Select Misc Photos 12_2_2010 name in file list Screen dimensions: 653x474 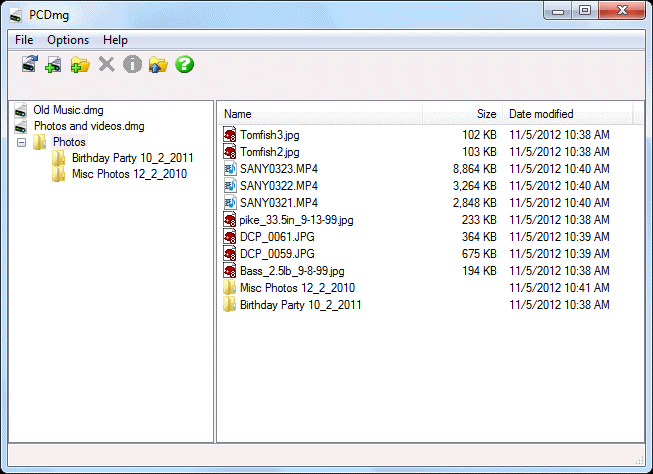coord(297,288)
